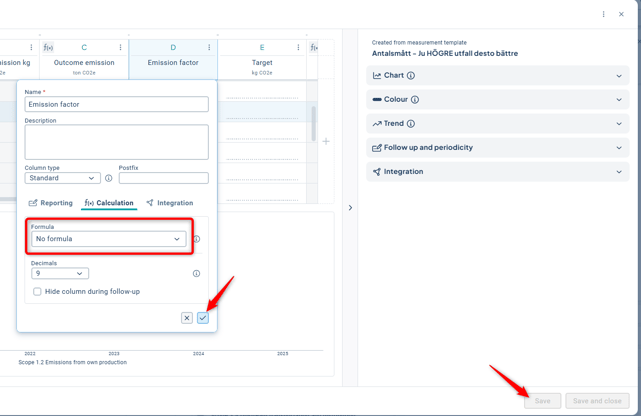Click the Save button
This screenshot has height=416, width=641.
pos(542,401)
